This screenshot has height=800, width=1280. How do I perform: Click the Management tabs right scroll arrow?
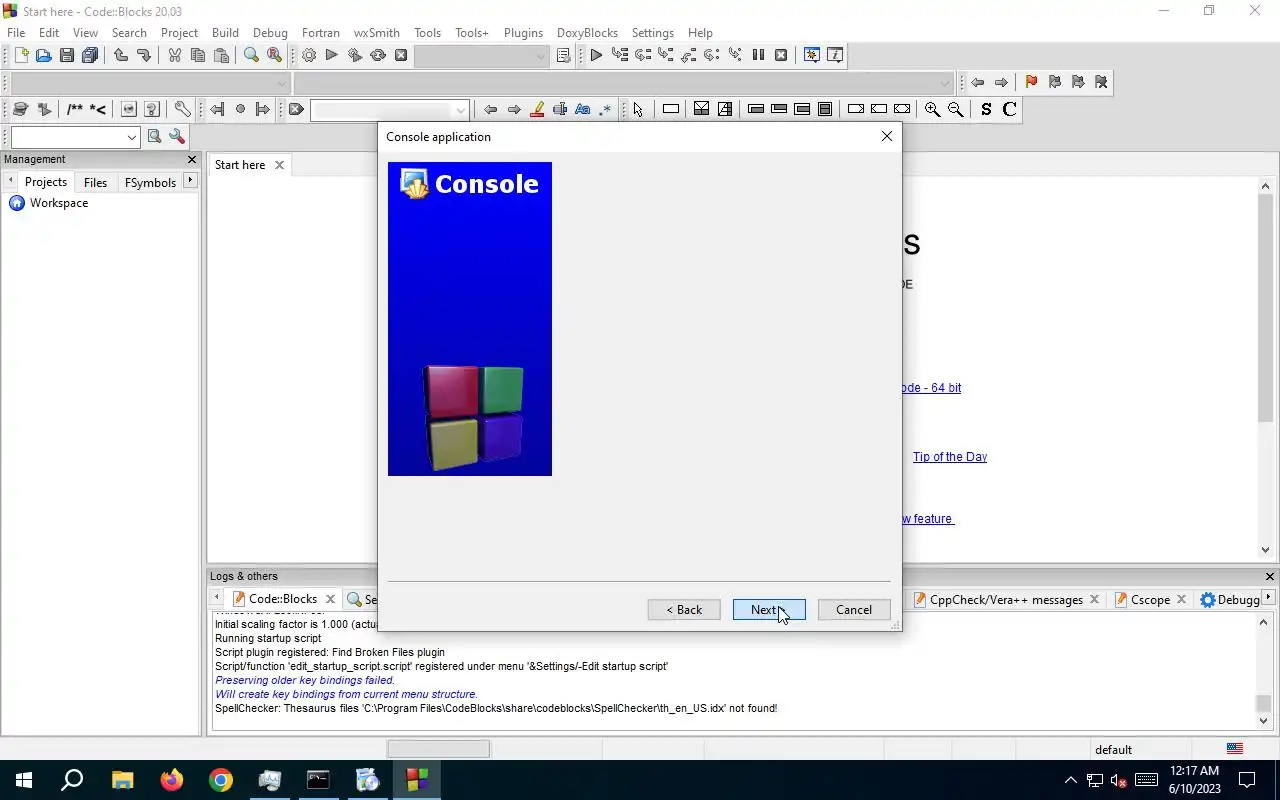click(190, 181)
